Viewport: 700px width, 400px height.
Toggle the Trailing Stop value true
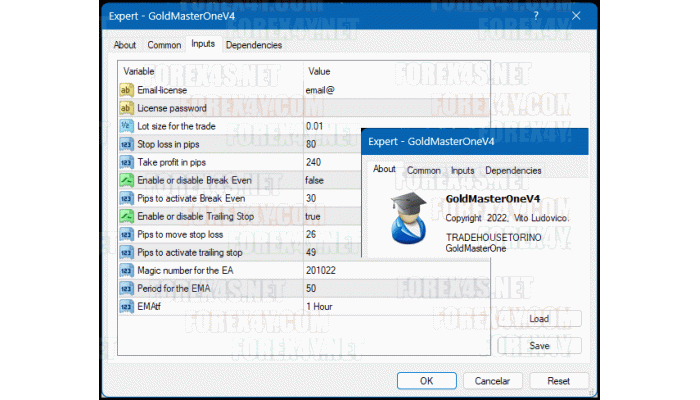click(314, 216)
